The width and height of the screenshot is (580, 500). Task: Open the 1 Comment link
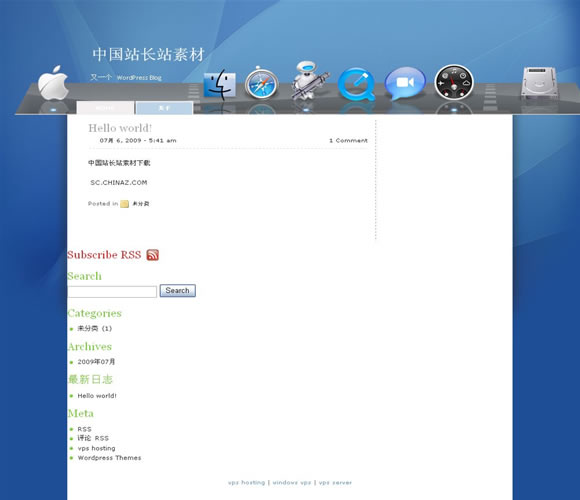click(x=348, y=141)
